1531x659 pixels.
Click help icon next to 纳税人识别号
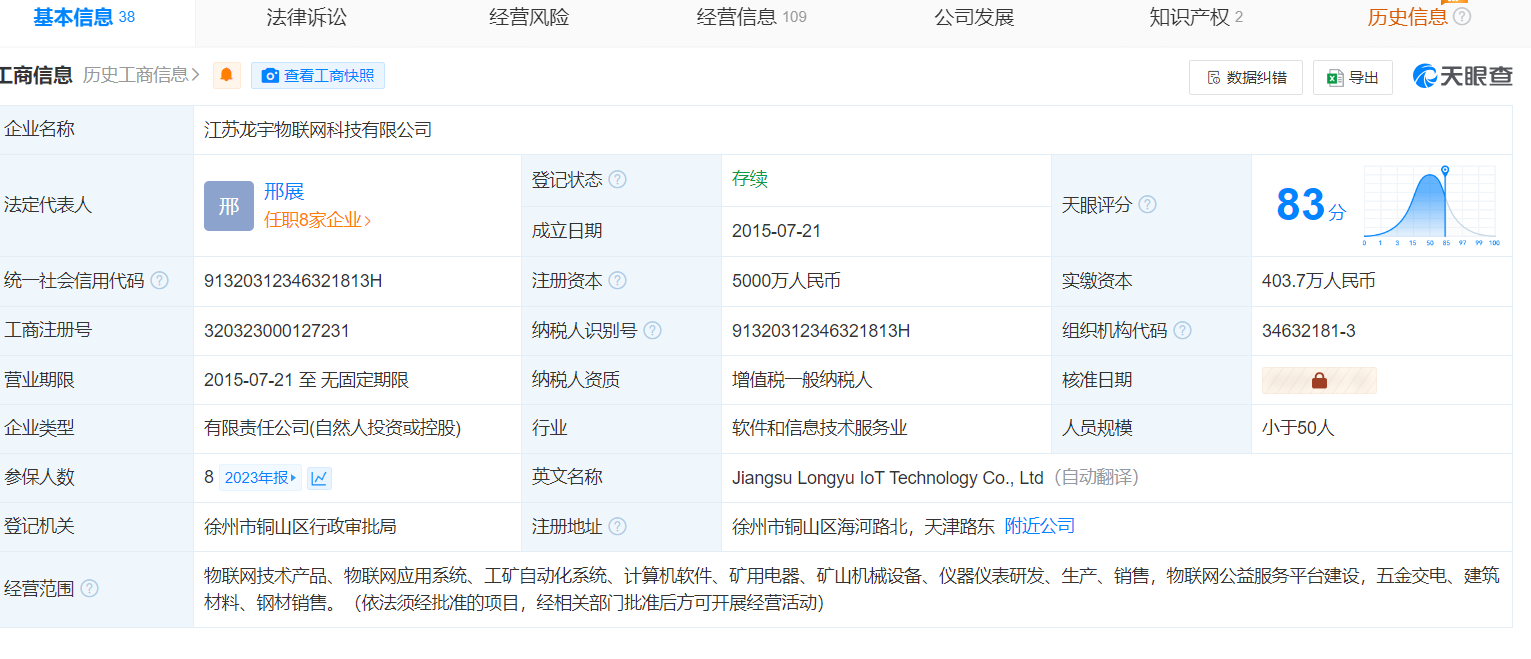coord(653,331)
